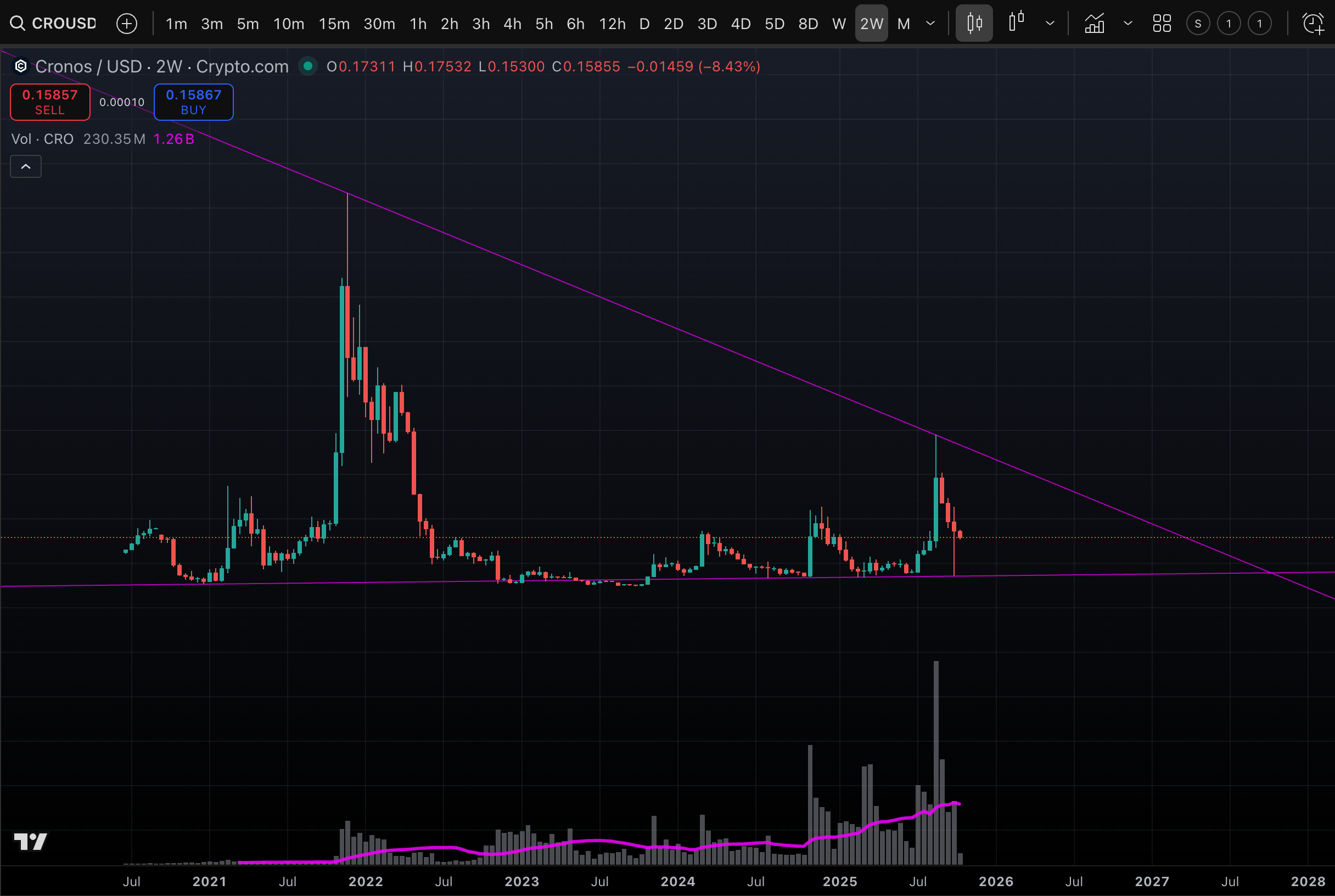Click the green live data status dot
This screenshot has width=1335, height=896.
point(308,66)
